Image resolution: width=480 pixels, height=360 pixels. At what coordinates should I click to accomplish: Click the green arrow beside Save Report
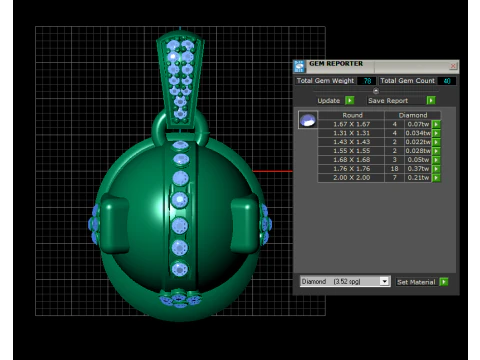431,100
